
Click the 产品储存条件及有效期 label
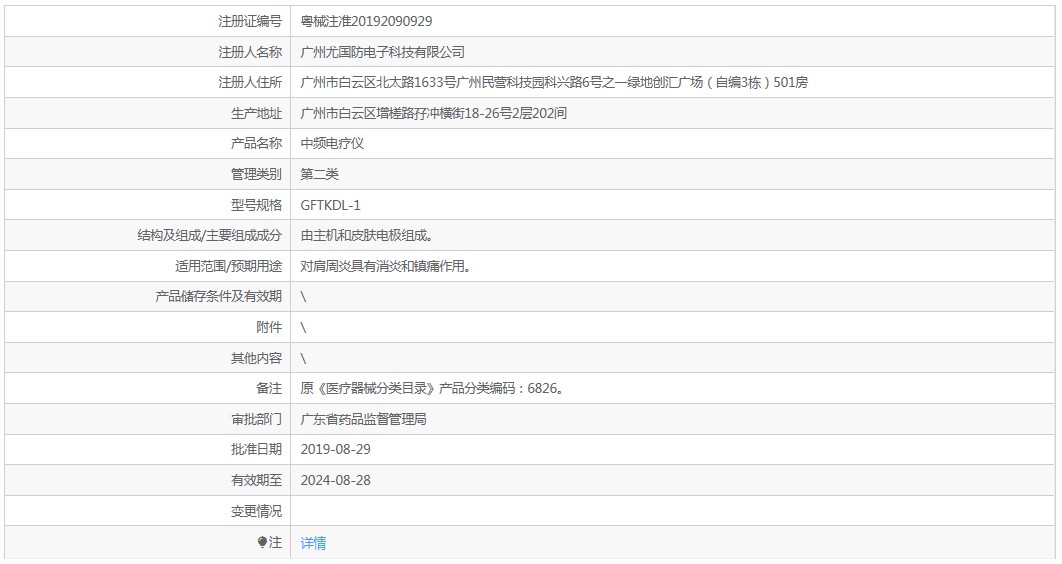[218, 297]
